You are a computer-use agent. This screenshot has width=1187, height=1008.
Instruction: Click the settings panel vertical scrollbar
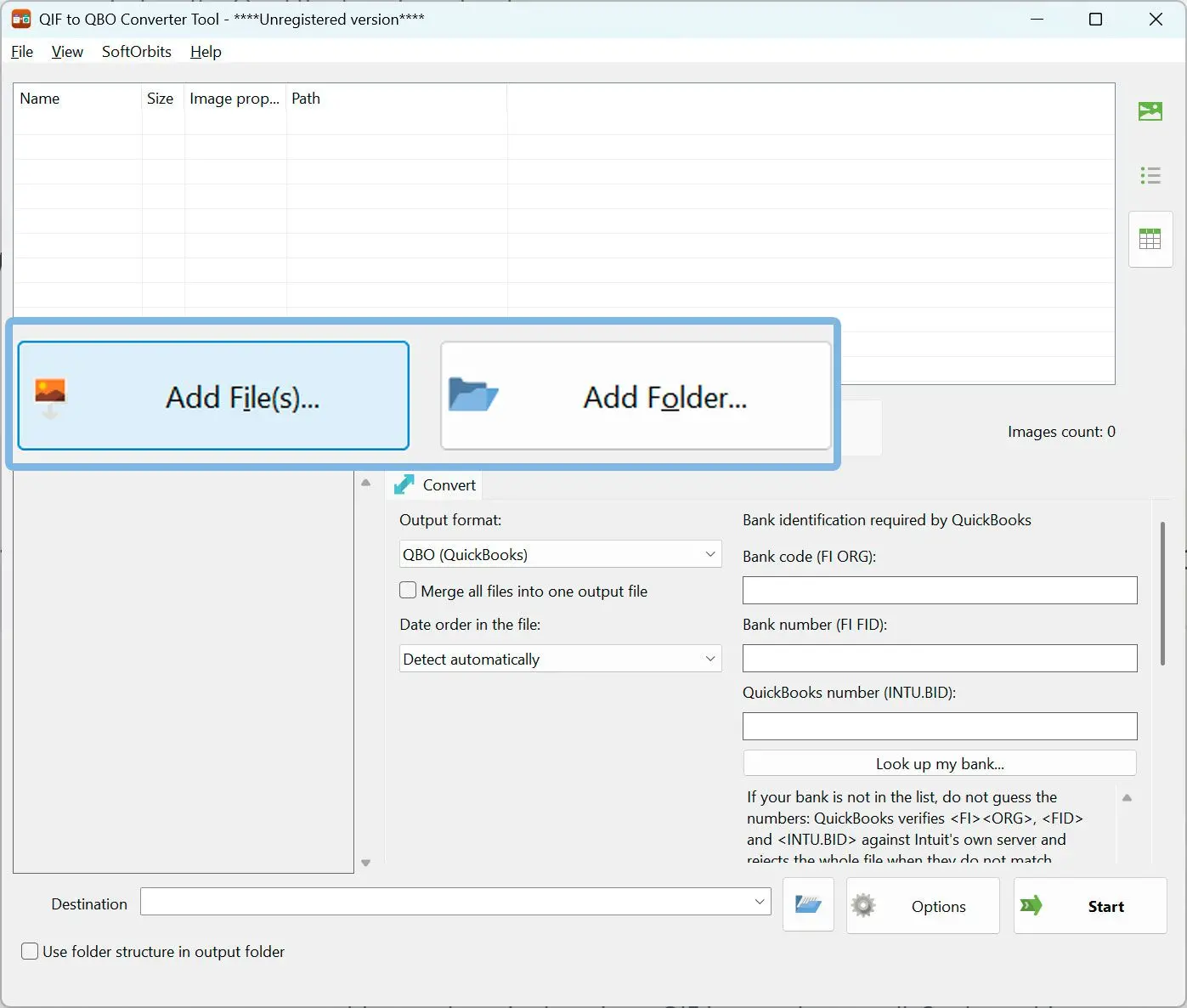1162,593
